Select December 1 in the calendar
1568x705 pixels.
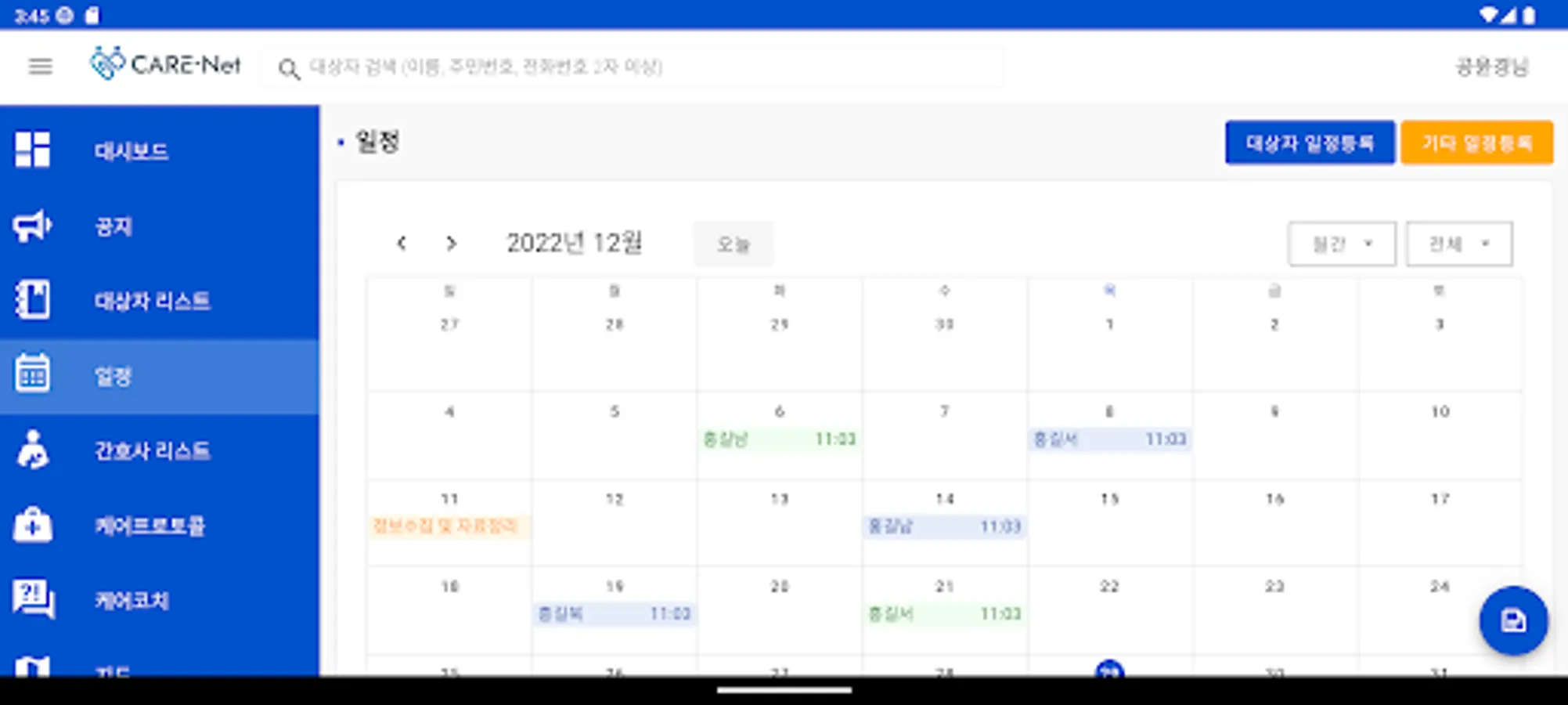(1110, 324)
